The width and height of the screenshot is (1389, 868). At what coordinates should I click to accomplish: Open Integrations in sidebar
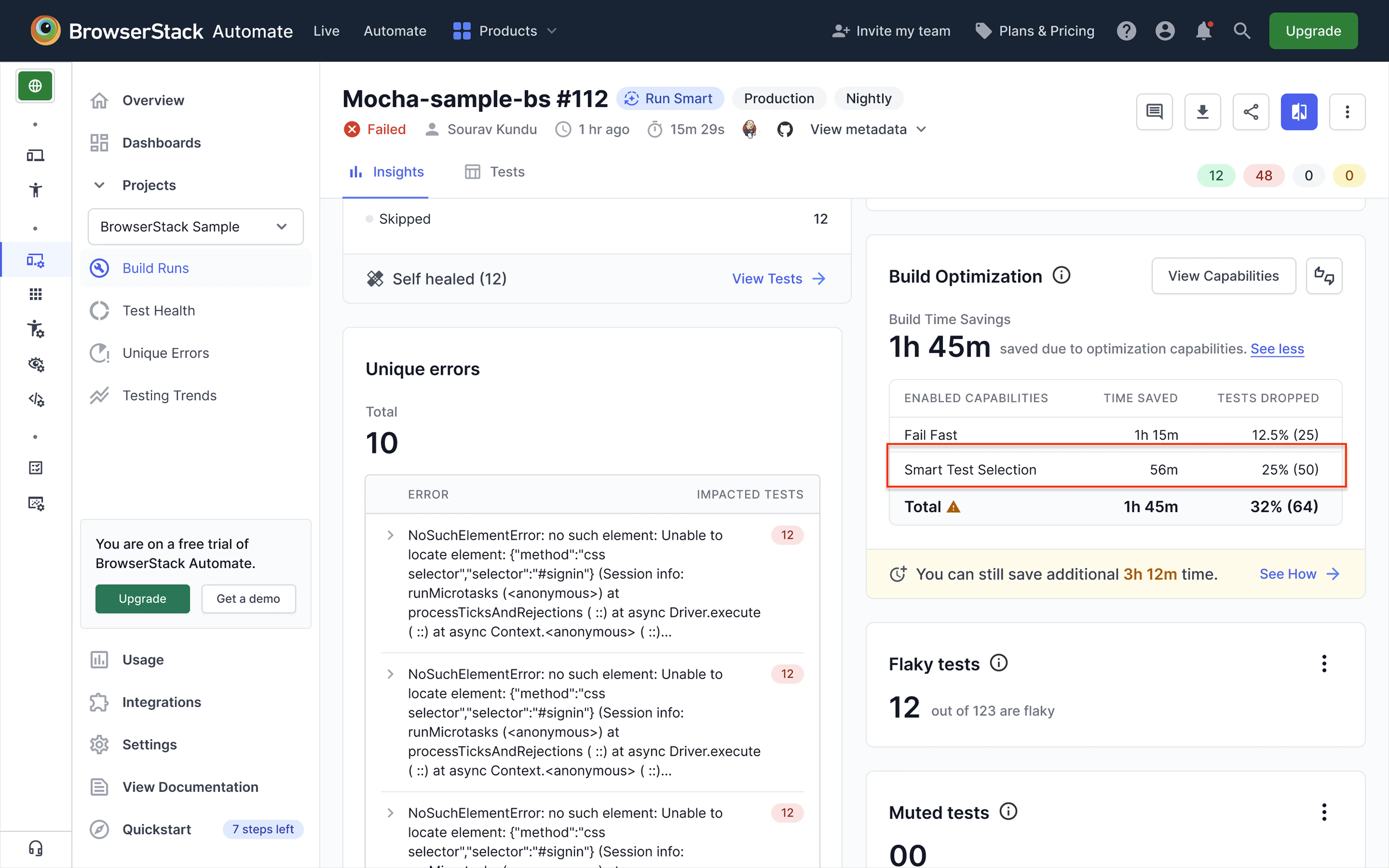click(x=196, y=703)
